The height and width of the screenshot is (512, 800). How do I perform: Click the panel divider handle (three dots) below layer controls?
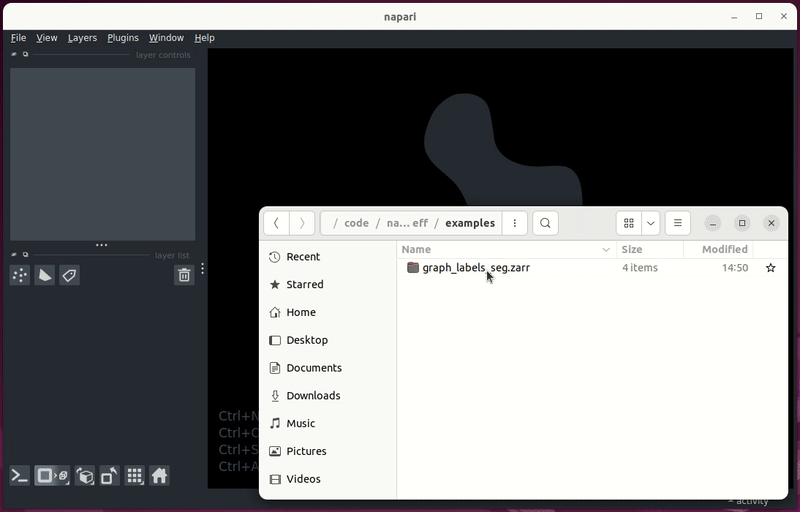tap(102, 245)
